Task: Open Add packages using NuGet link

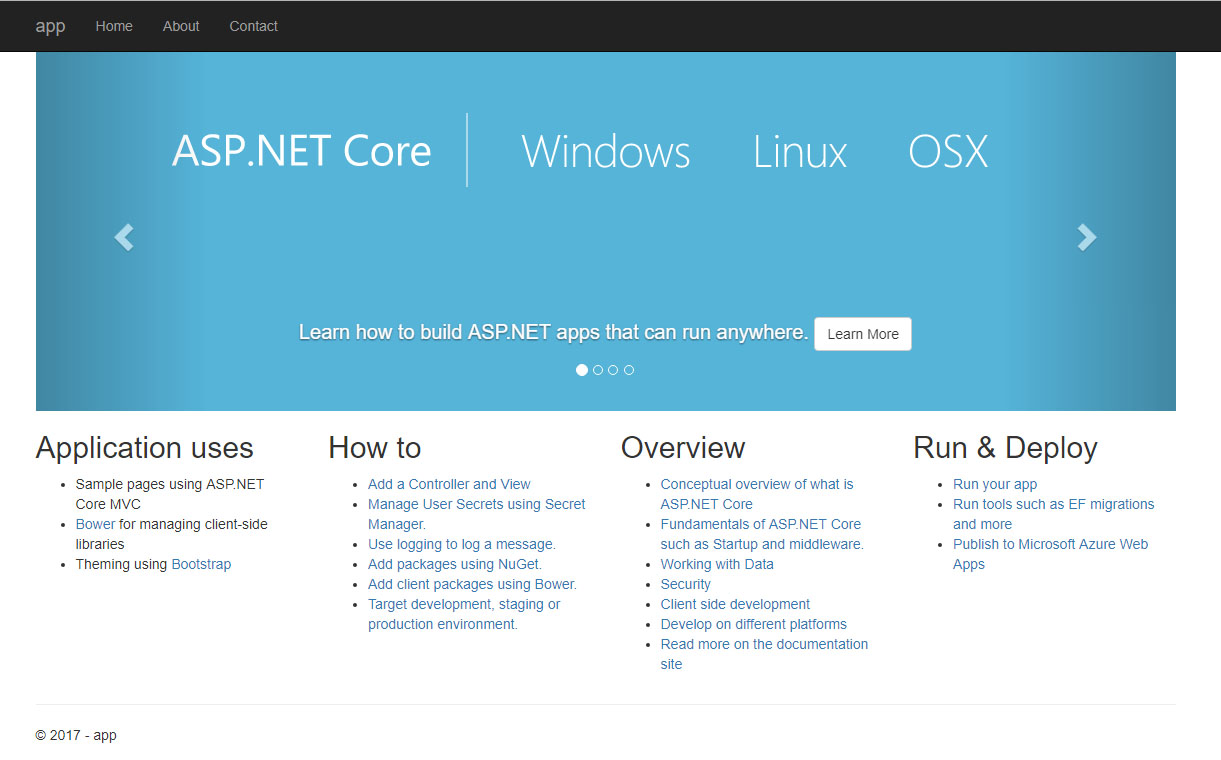Action: (455, 564)
